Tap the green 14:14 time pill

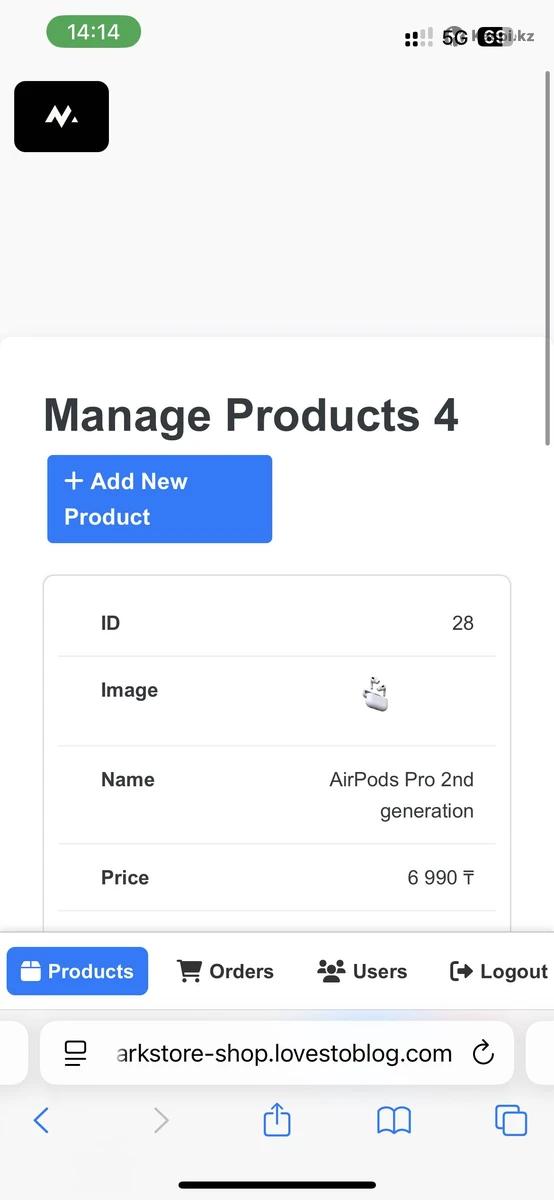(93, 32)
